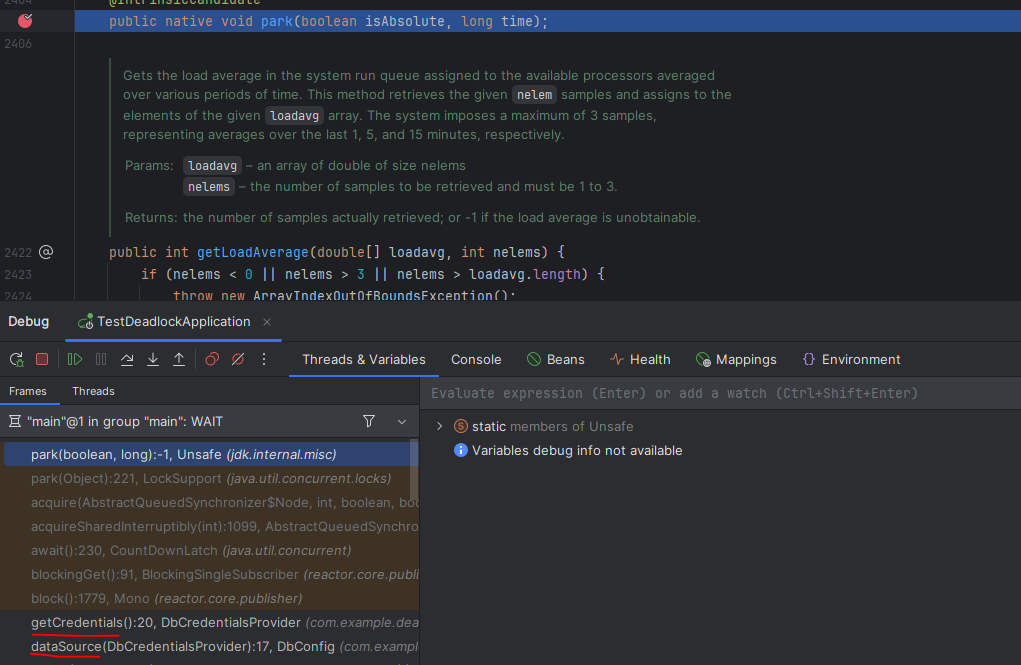The height and width of the screenshot is (665, 1021).
Task: Resume program execution
Action: pyautogui.click(x=75, y=360)
